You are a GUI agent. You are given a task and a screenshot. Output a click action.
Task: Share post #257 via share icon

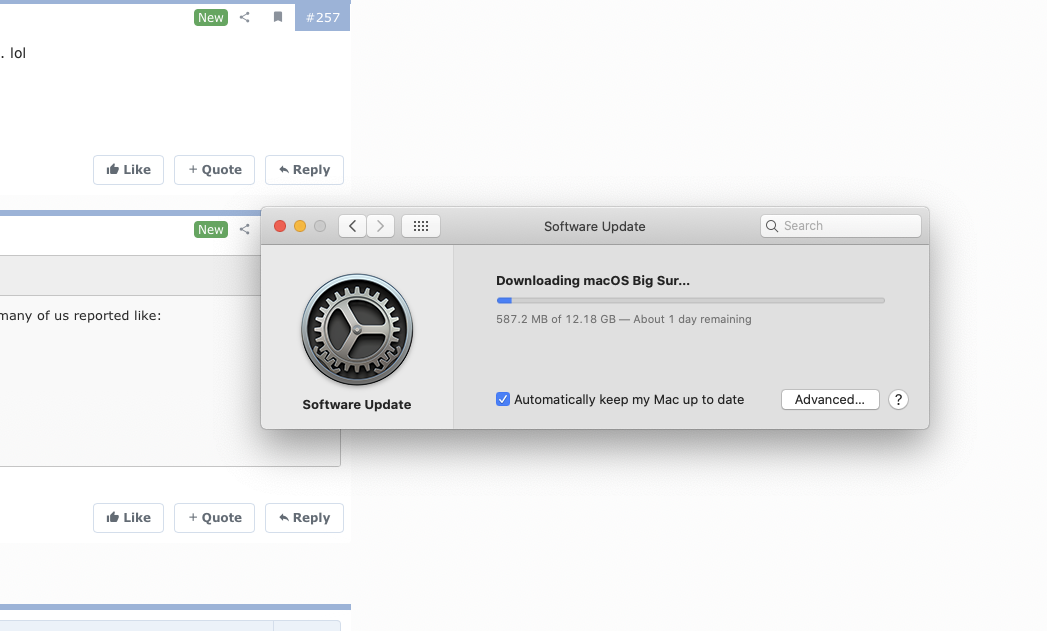point(244,17)
